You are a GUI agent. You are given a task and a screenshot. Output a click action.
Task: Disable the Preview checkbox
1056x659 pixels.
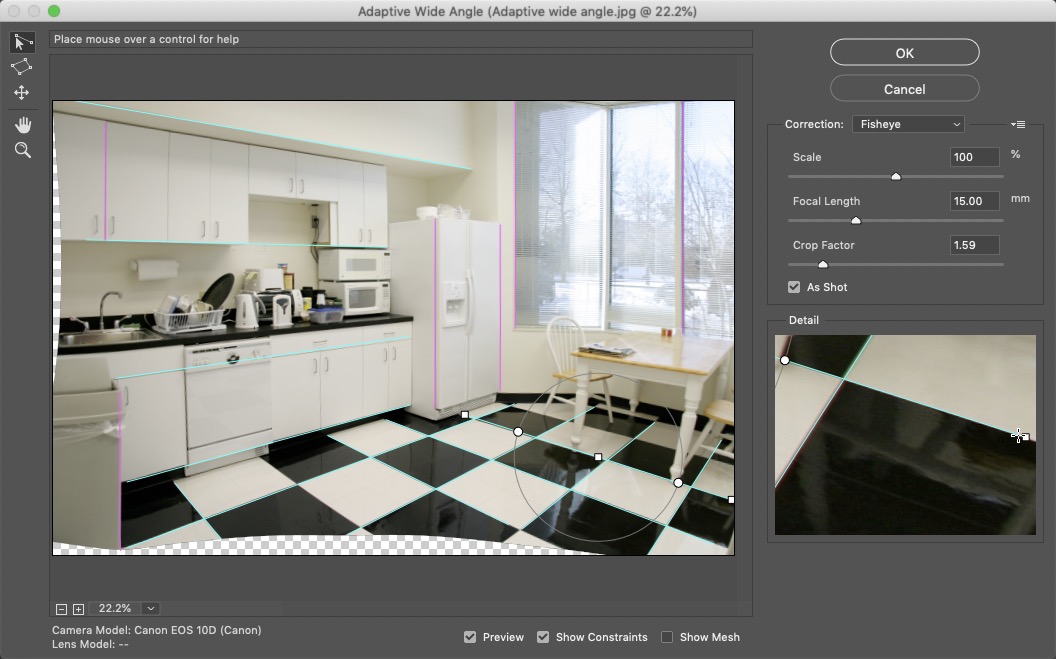pos(470,637)
